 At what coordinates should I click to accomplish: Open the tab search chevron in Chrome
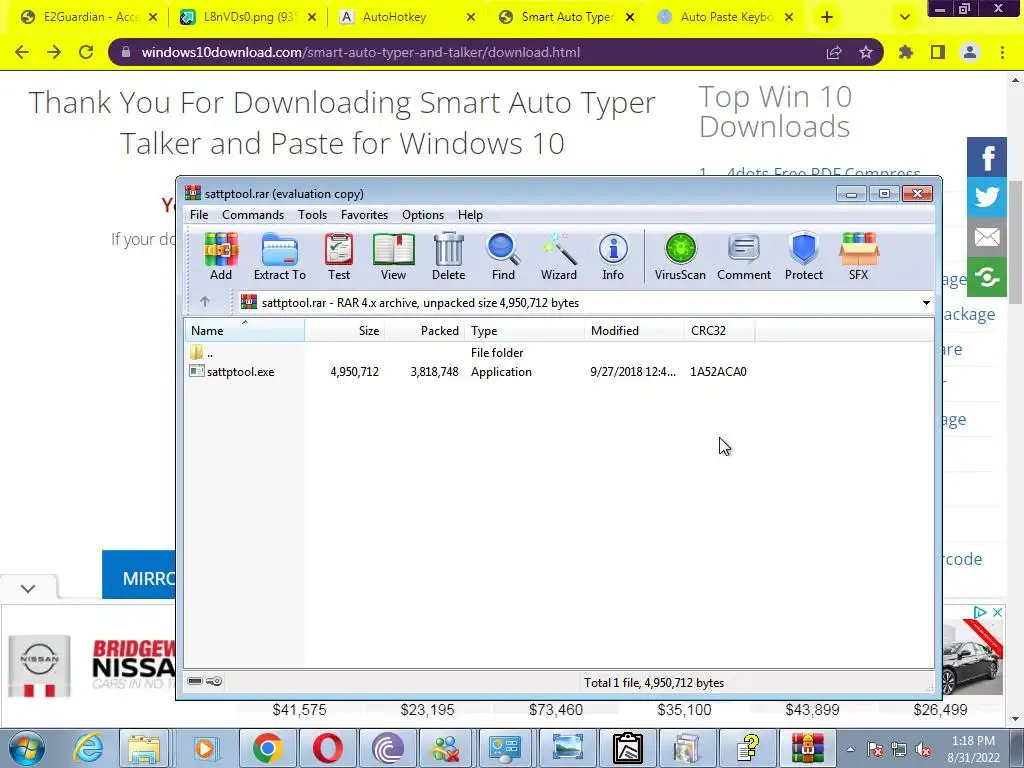(x=904, y=17)
